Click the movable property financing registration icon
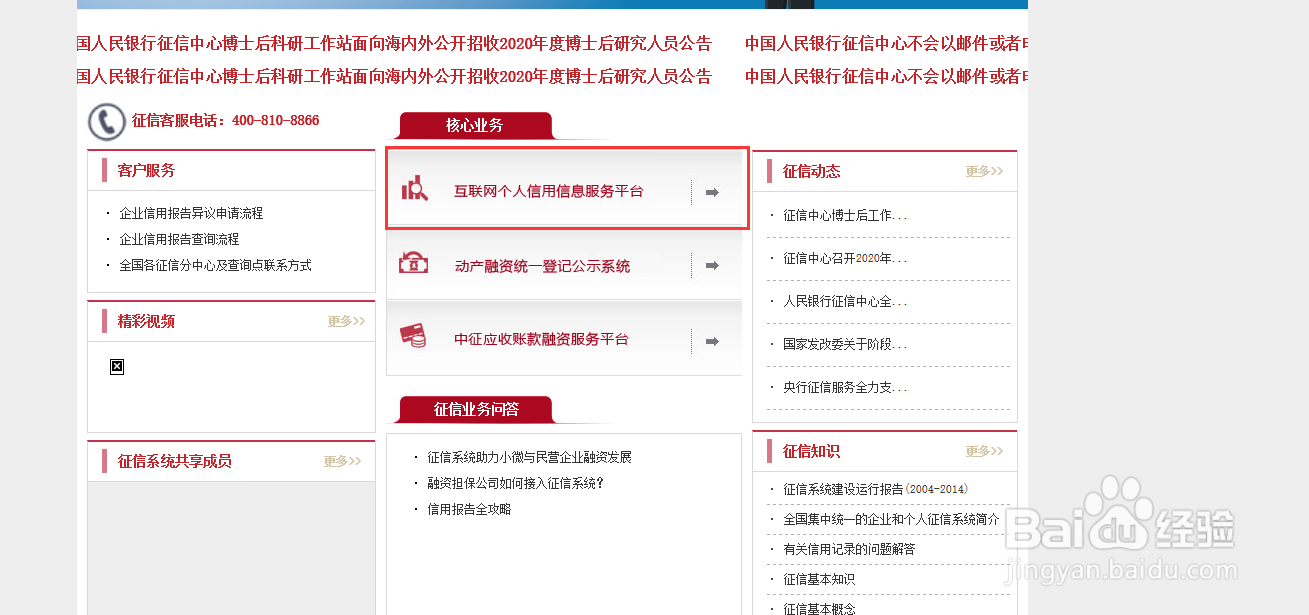 (413, 263)
